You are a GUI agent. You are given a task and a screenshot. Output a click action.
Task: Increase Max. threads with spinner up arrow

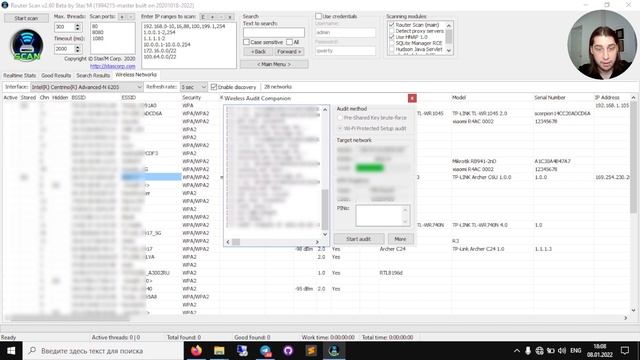click(78, 25)
